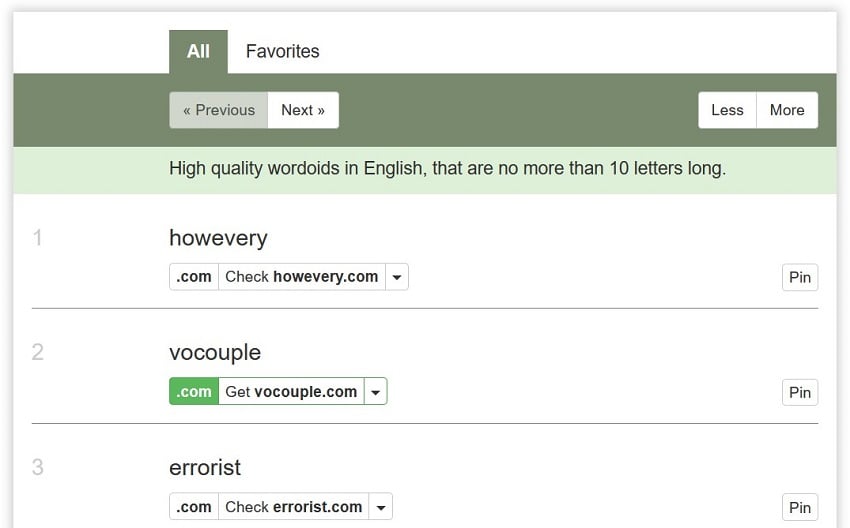
Task: Check availability of errorist.com
Action: coord(294,507)
